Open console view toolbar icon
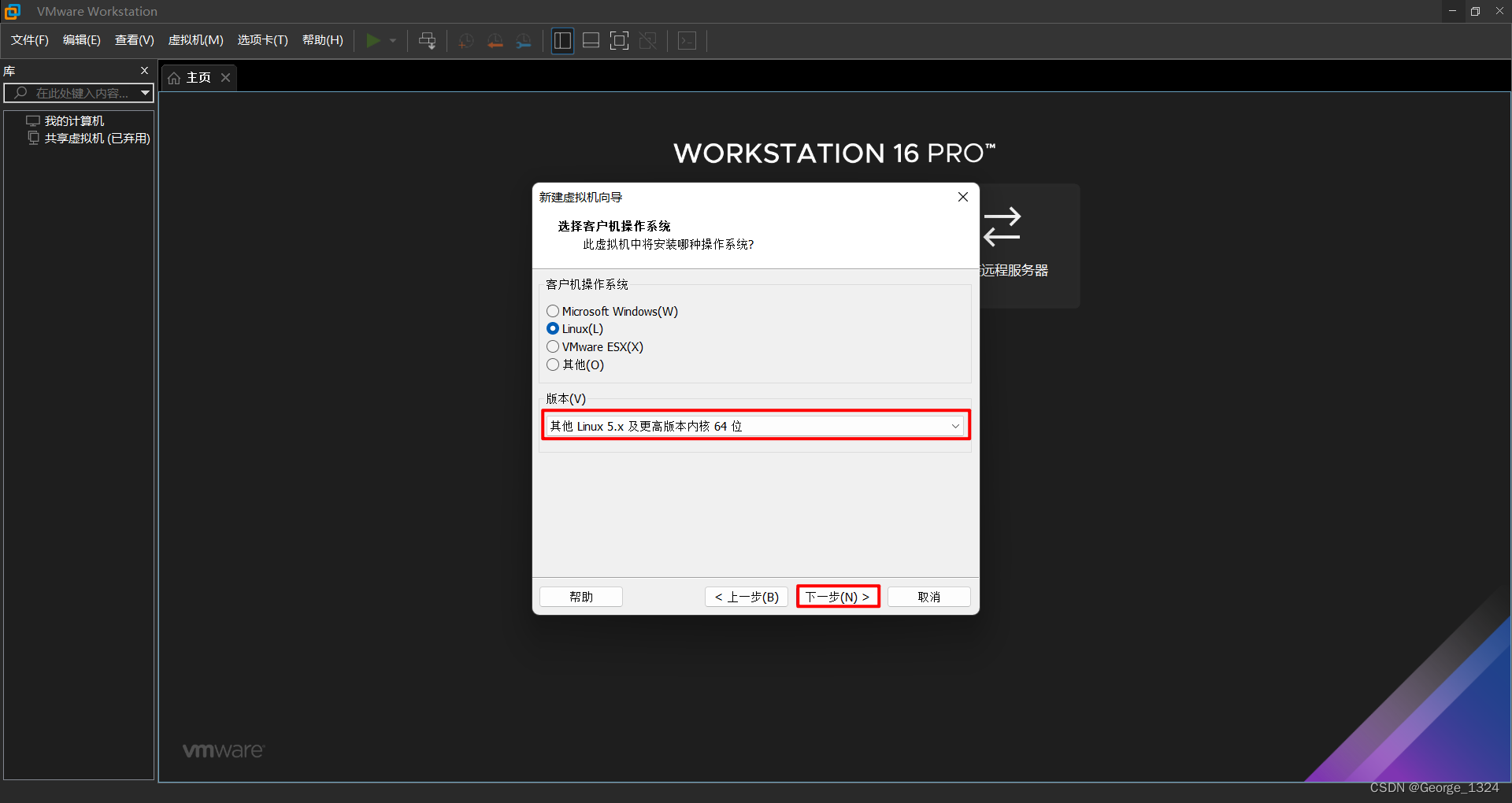The width and height of the screenshot is (1512, 803). [687, 40]
